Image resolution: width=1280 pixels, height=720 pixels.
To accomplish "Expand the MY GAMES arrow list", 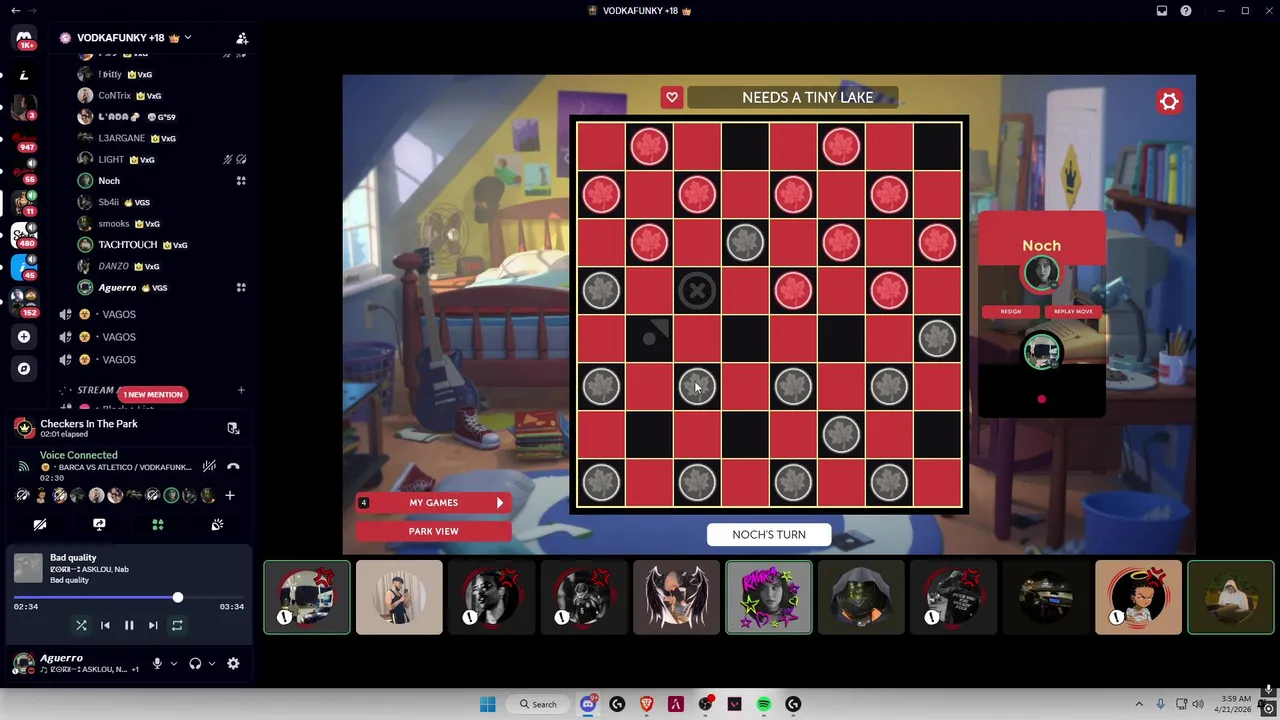I will [500, 503].
